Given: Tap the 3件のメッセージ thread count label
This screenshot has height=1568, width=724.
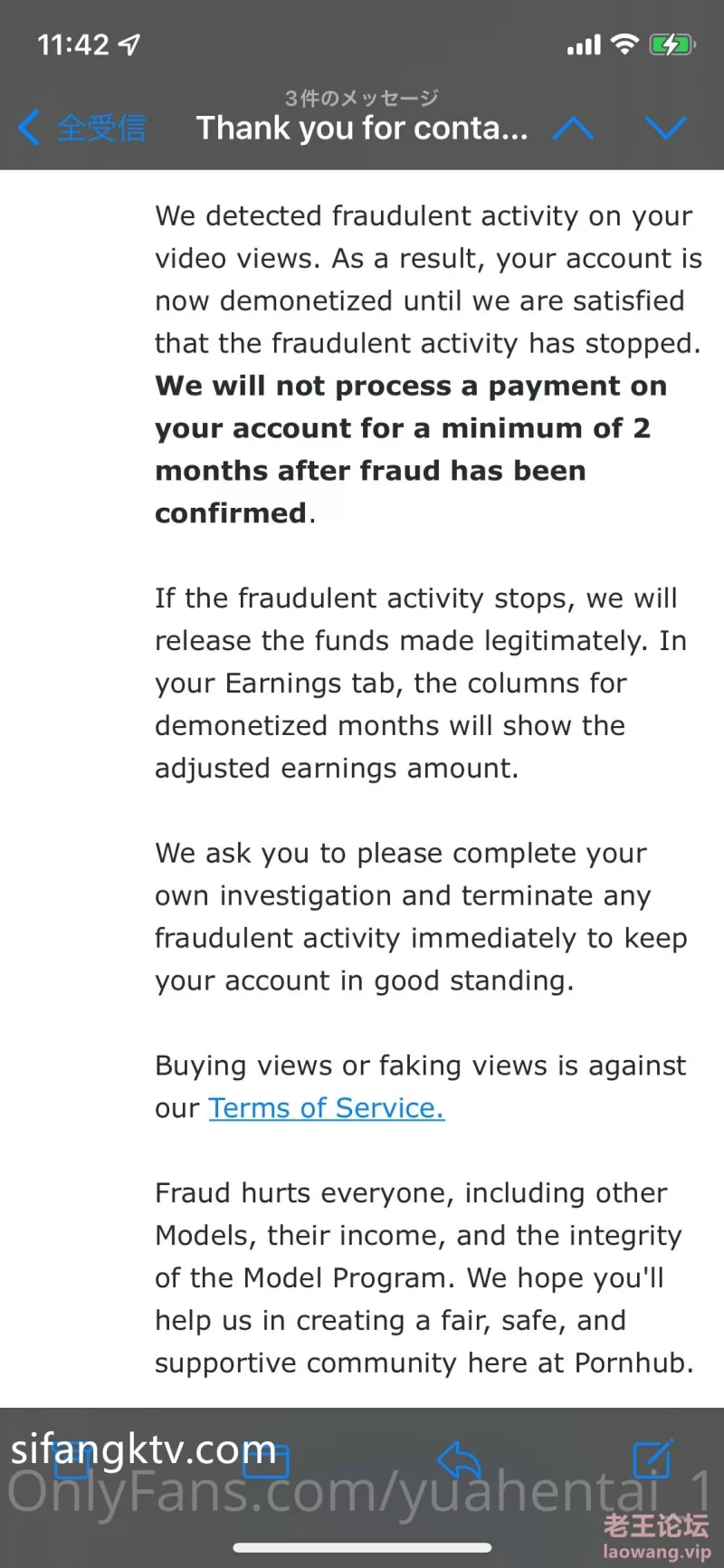Looking at the screenshot, I should click(361, 97).
